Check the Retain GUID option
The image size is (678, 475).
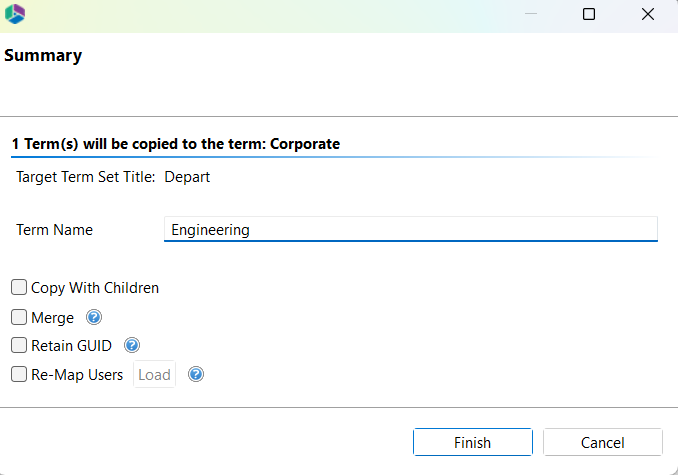19,346
